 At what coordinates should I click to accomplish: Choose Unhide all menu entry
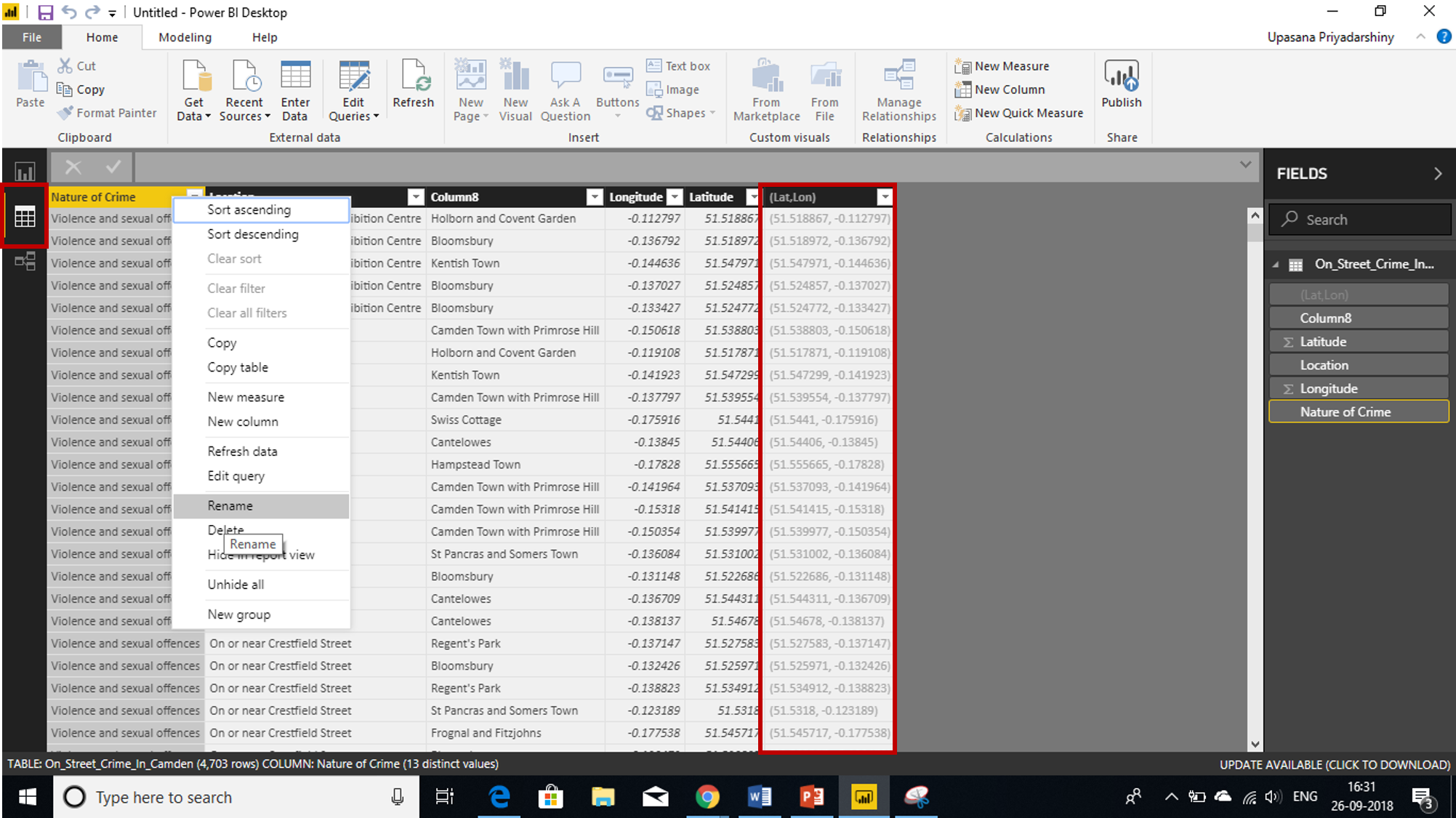point(261,585)
